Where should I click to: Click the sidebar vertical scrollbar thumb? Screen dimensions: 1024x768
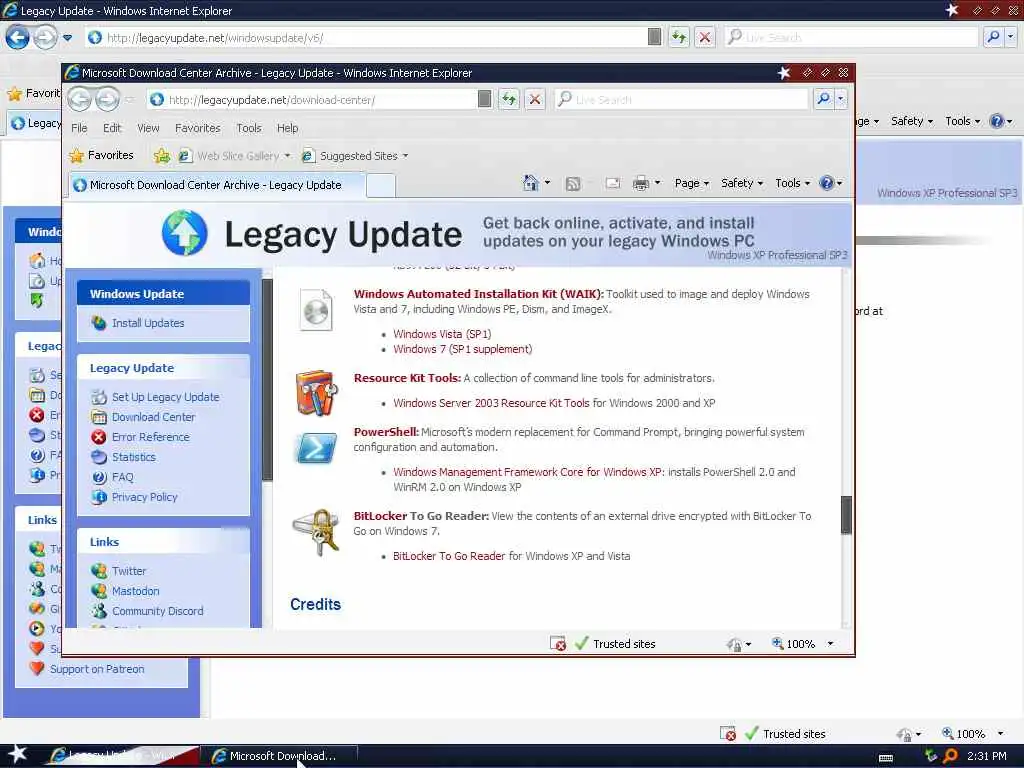coord(267,380)
